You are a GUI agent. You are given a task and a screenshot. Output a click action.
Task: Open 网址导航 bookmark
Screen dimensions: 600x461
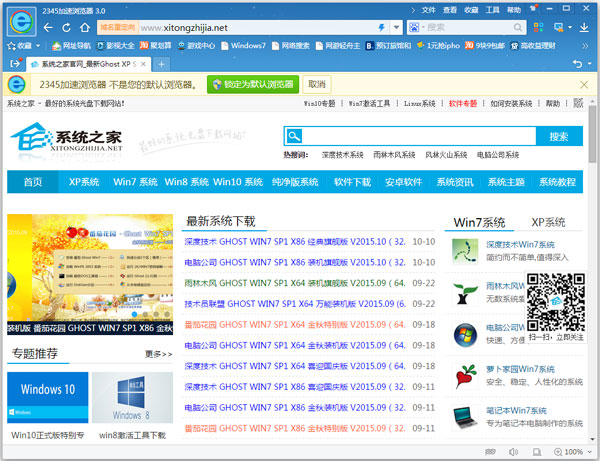pyautogui.click(x=71, y=46)
